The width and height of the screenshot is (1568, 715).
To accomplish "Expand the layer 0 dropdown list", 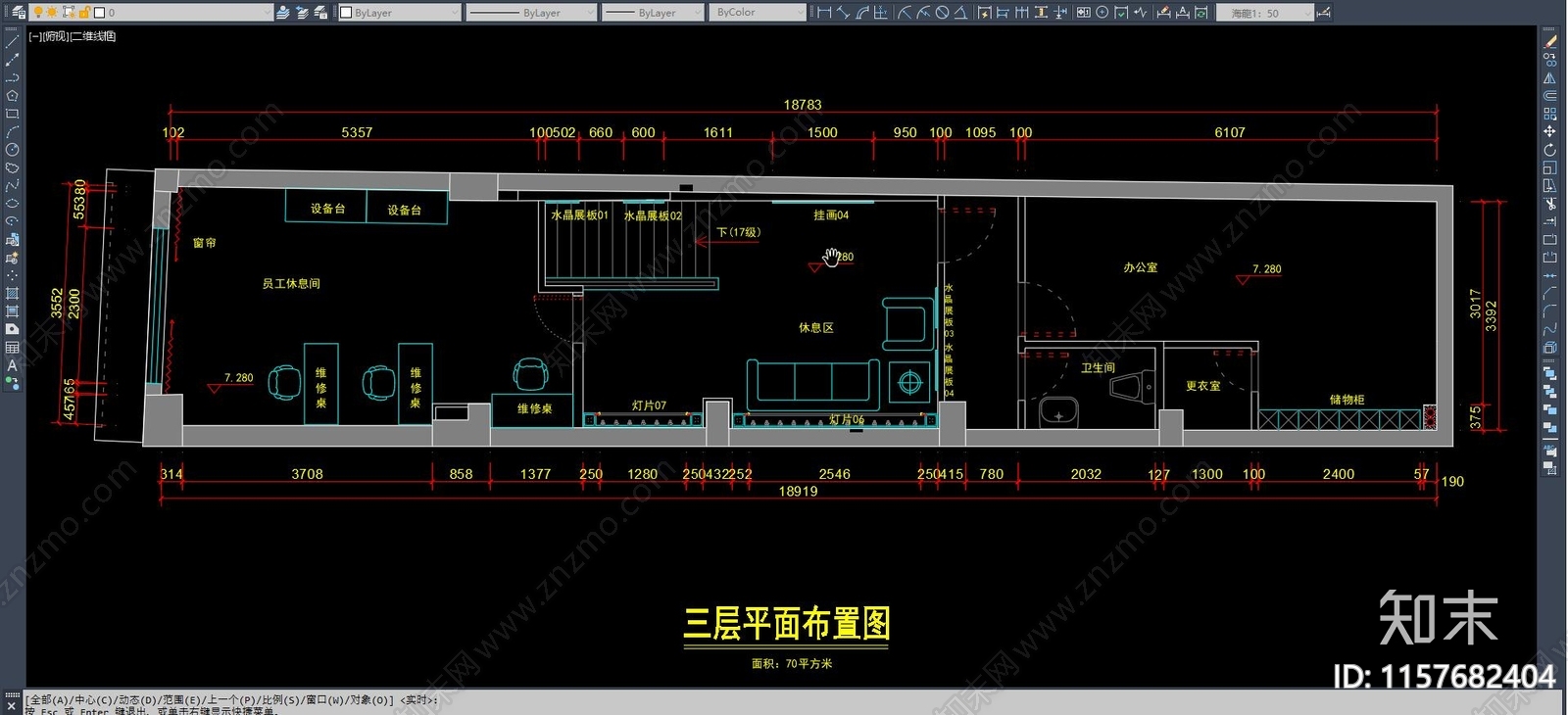I will click(267, 13).
